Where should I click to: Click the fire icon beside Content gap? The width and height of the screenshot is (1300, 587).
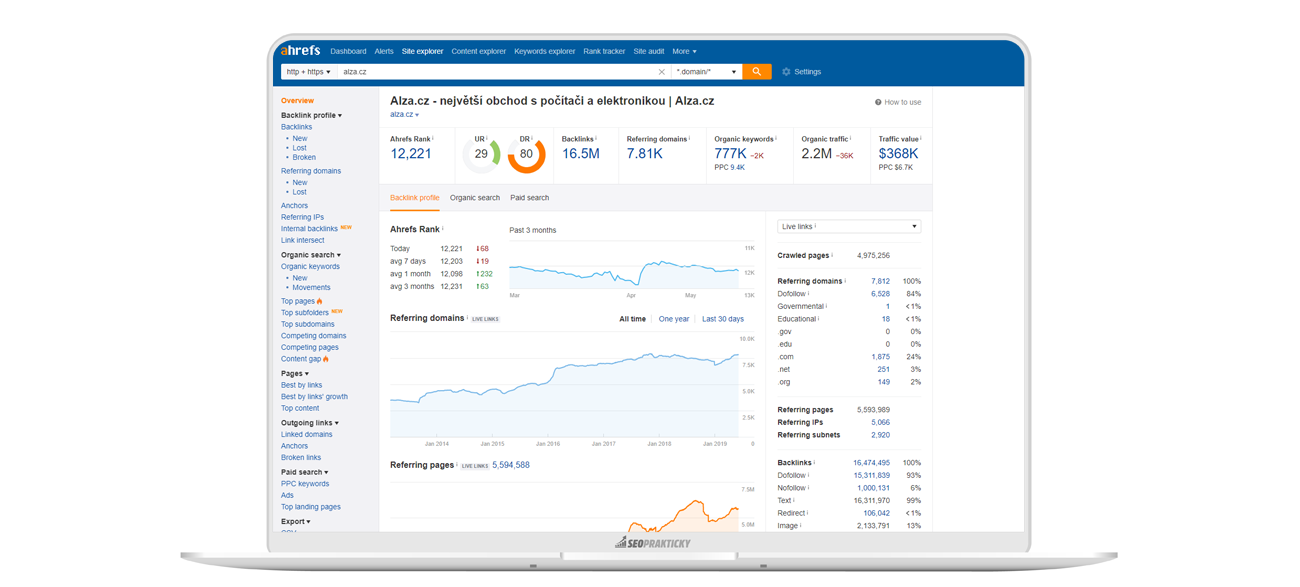click(326, 359)
